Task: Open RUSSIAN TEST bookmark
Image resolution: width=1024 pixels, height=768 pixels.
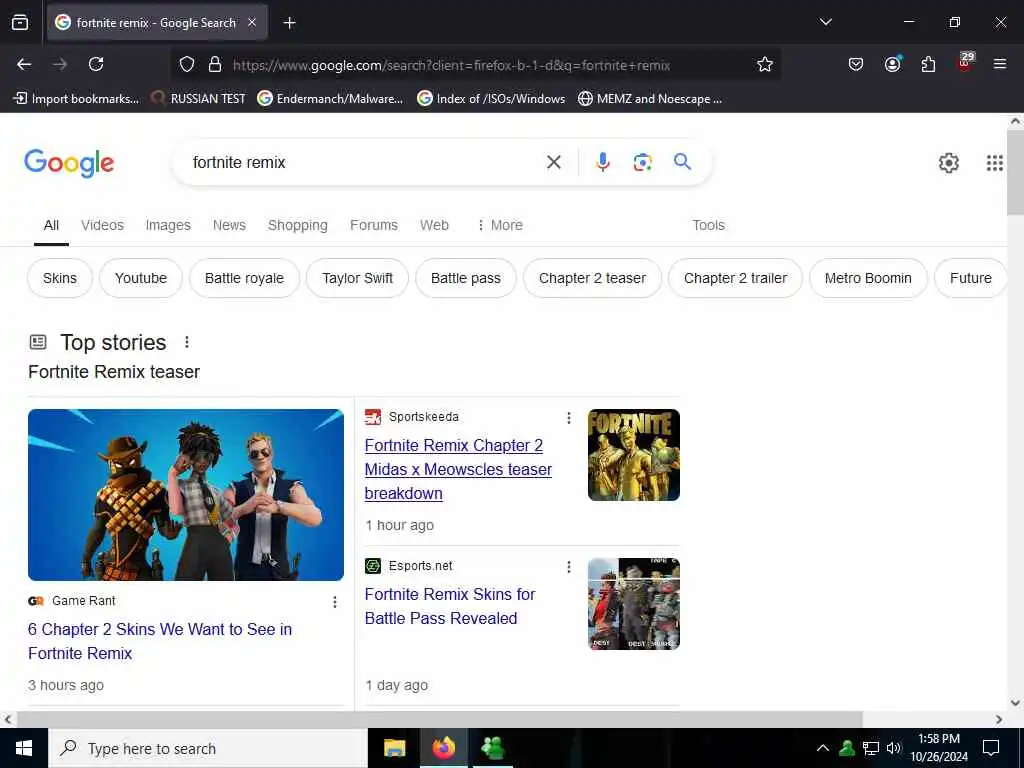Action: click(198, 99)
